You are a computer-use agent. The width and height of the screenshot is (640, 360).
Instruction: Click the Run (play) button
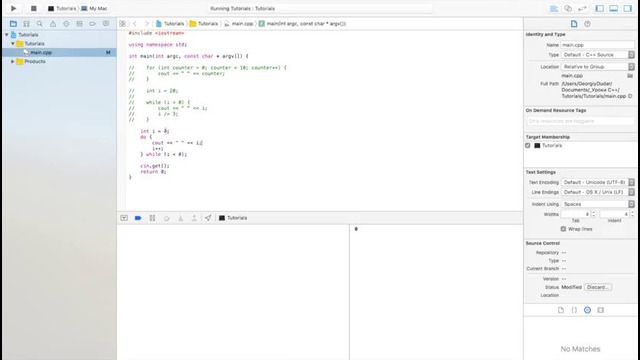(x=13, y=8)
